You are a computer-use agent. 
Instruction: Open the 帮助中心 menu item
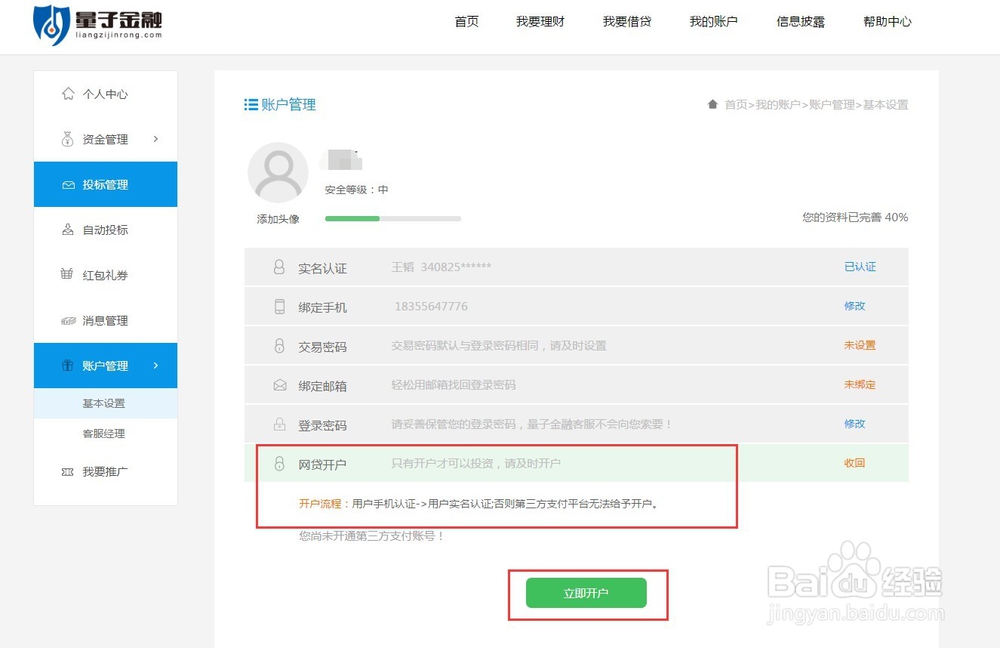point(886,21)
